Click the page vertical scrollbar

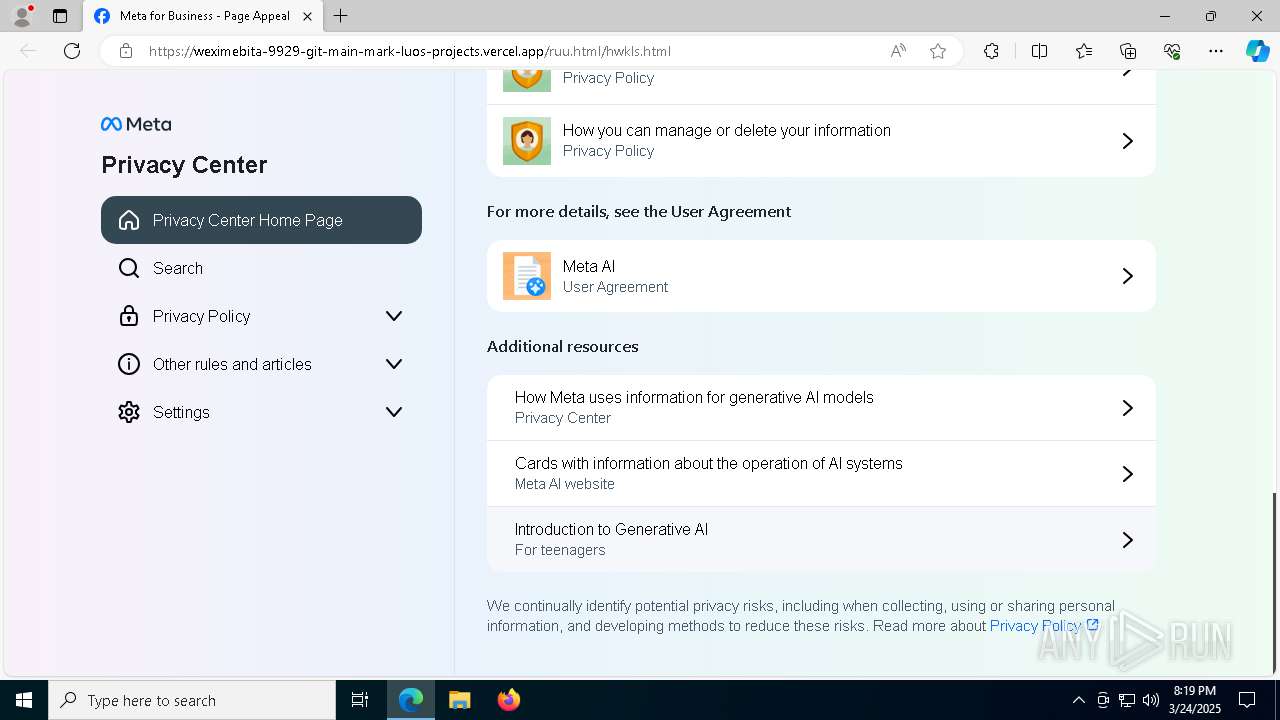[1274, 583]
